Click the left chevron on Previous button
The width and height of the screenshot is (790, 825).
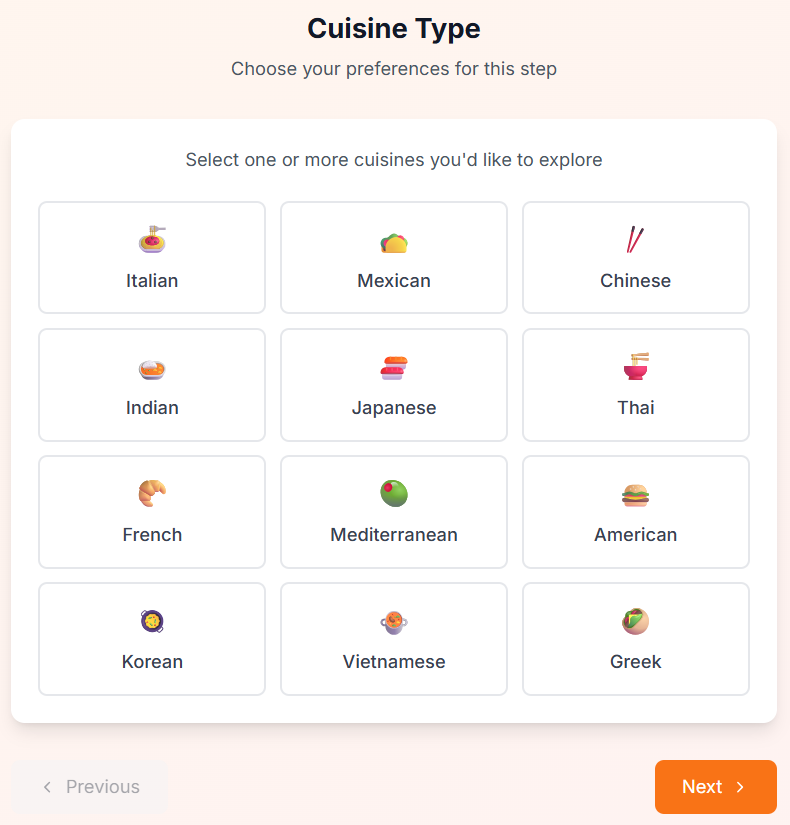pos(46,787)
